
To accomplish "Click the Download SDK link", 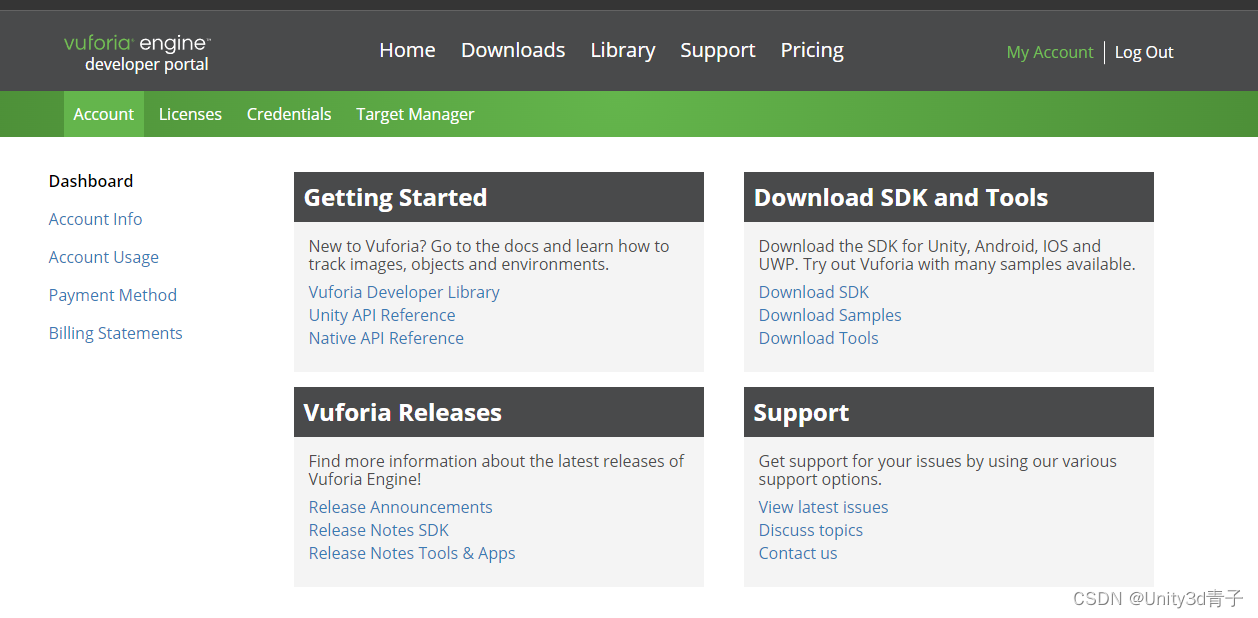I will click(814, 292).
